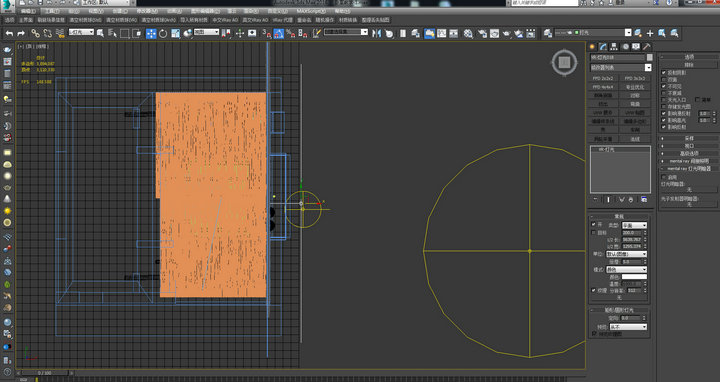Open the 帮助(H) menu

tap(342, 11)
